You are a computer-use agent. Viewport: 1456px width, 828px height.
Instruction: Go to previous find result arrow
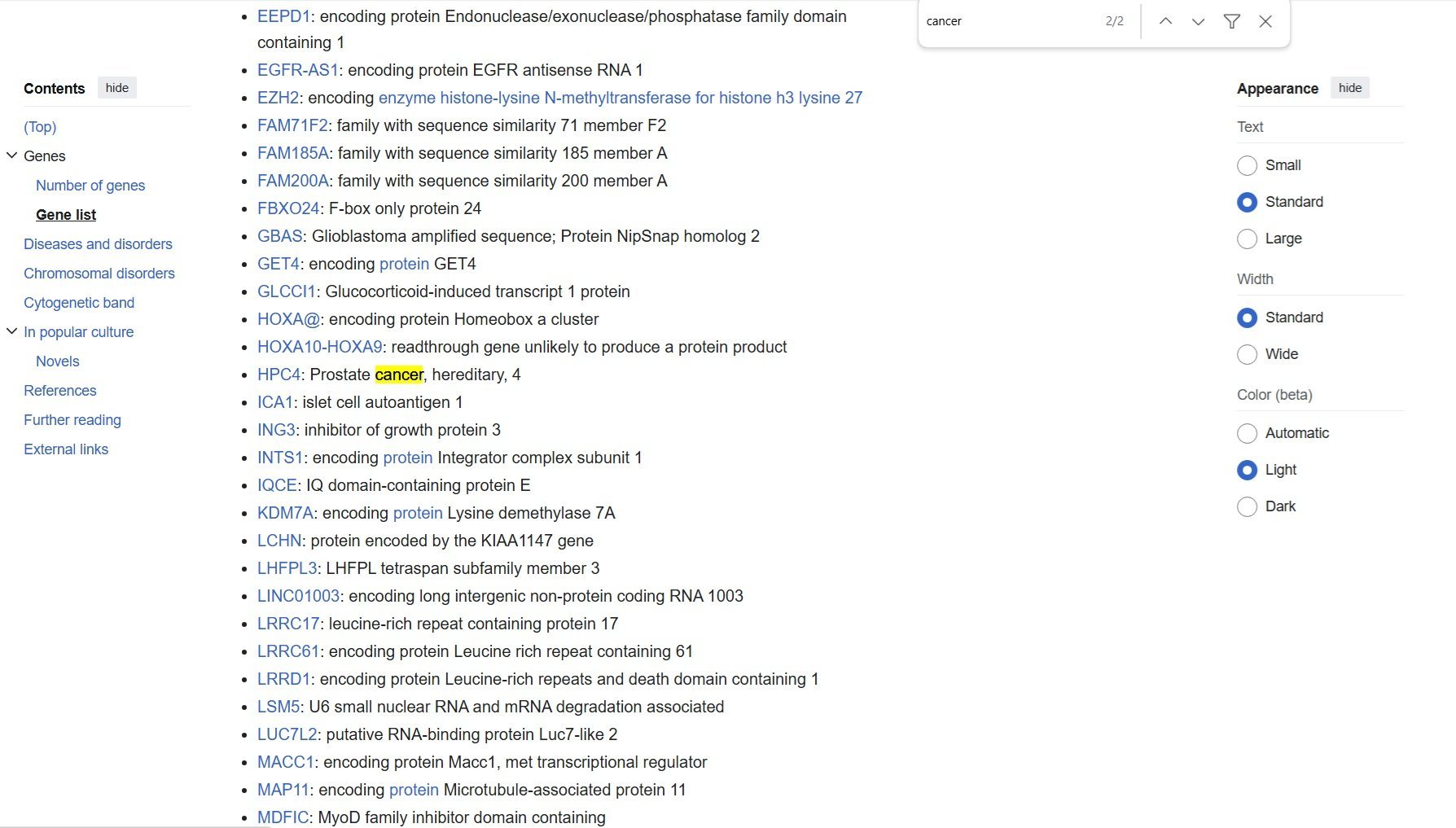click(1165, 22)
